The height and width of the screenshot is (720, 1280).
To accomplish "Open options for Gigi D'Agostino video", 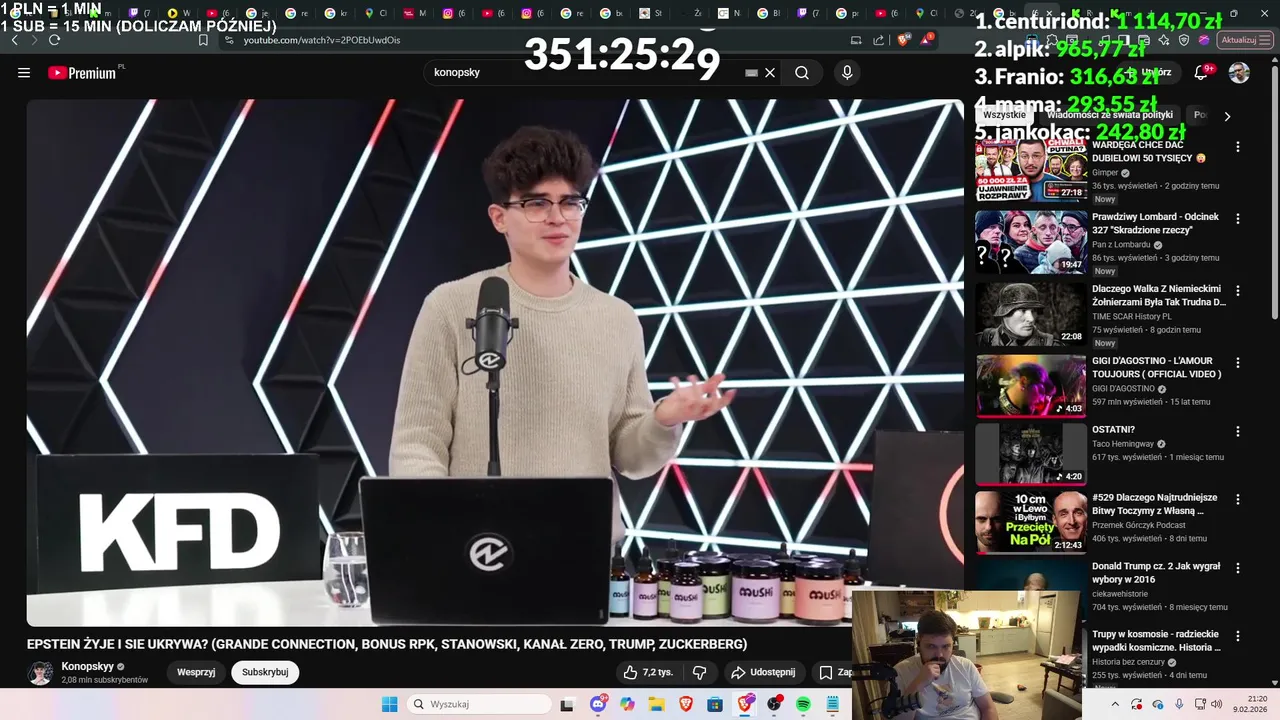I will (x=1238, y=363).
